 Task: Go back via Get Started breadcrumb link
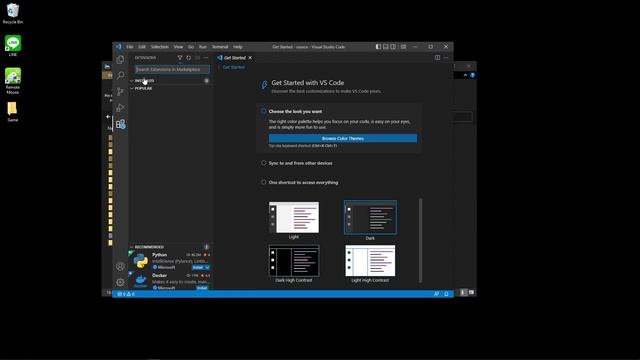coord(233,67)
